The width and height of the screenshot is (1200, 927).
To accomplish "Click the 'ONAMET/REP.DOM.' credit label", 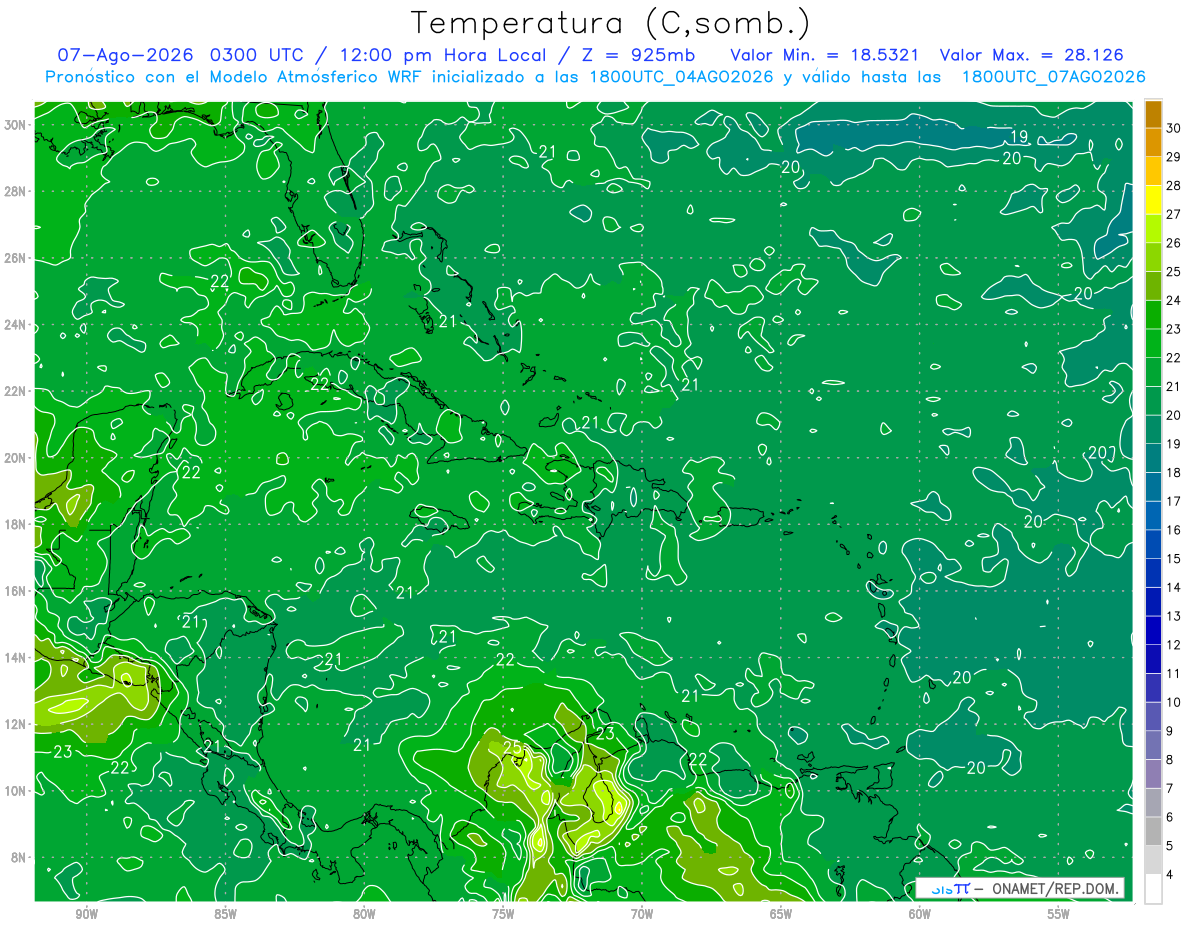I will tap(1055, 888).
